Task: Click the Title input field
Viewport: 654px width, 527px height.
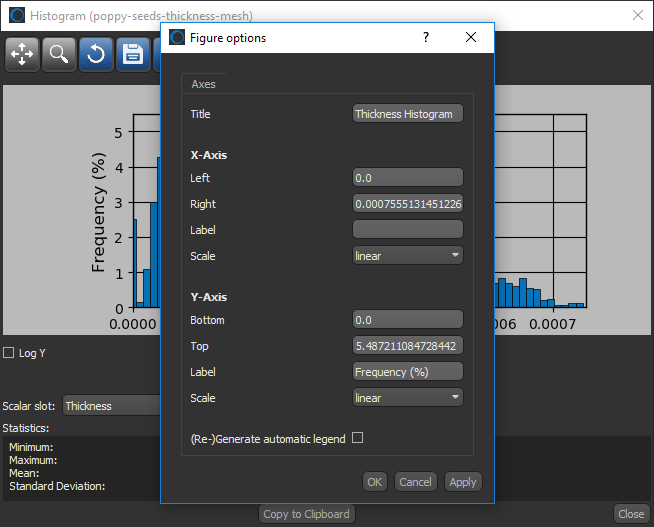Action: [408, 114]
